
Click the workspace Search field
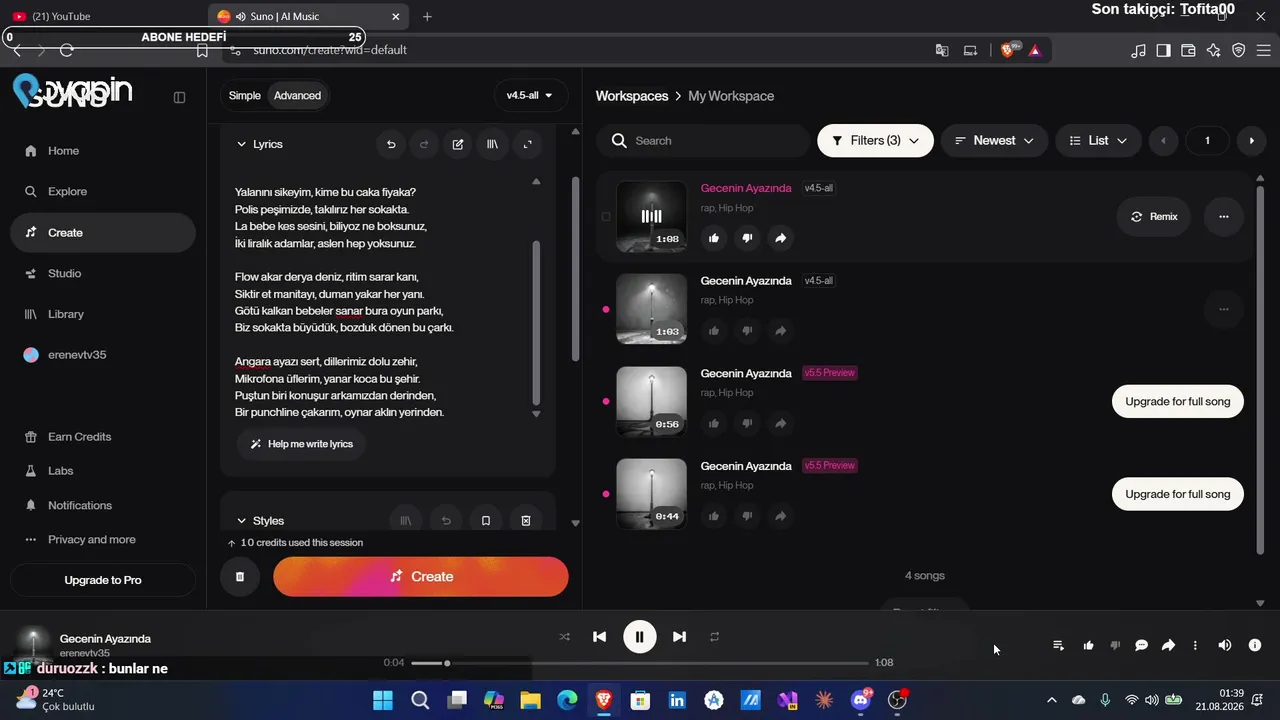point(703,141)
